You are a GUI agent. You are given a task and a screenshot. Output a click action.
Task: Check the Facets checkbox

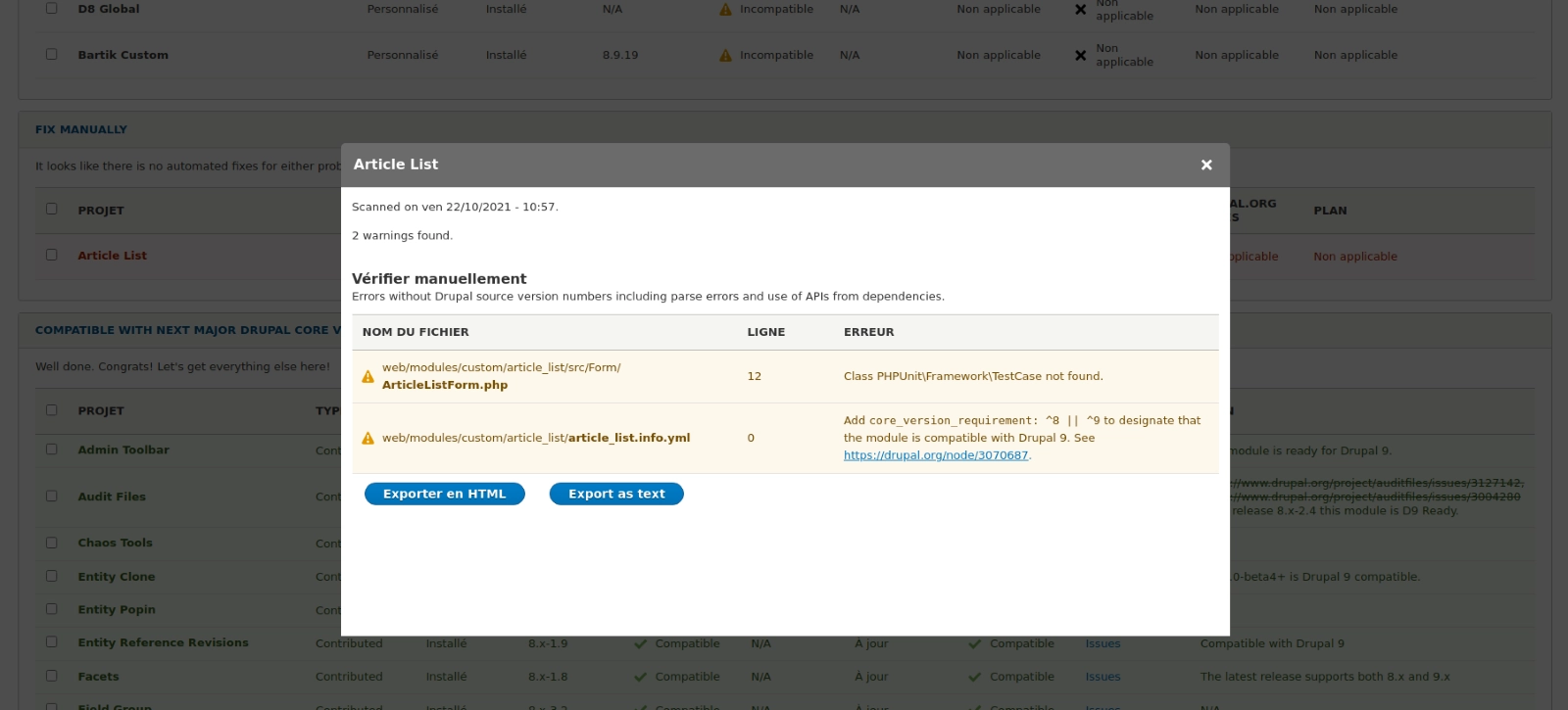tap(52, 675)
